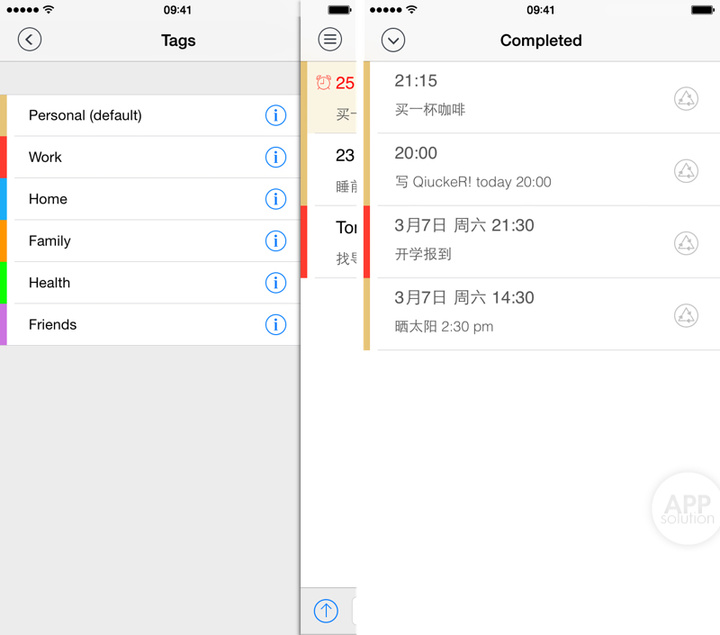Open the hamburger menu icon
The width and height of the screenshot is (720, 635).
click(x=330, y=40)
